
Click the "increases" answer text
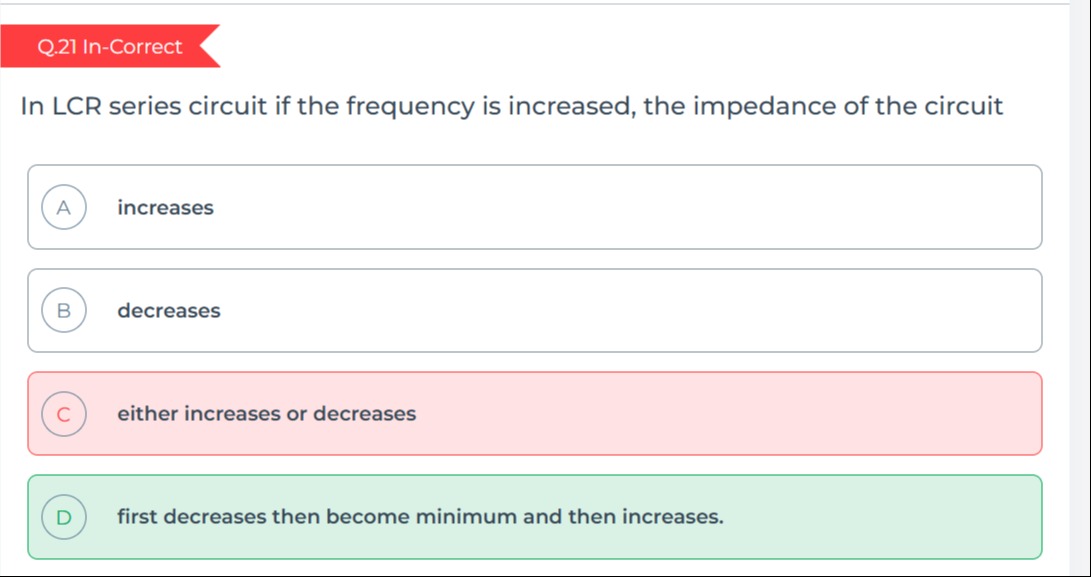click(166, 207)
